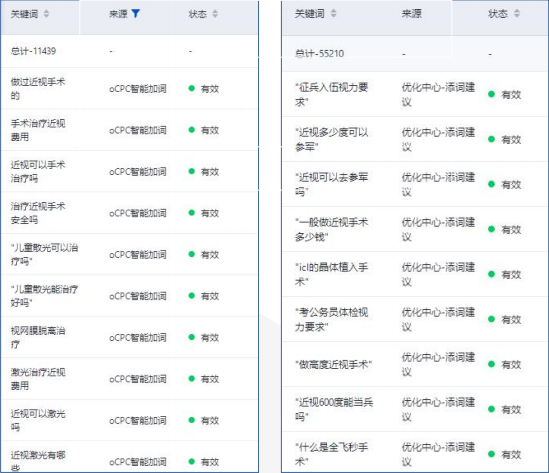This screenshot has width=549, height=473.
Task: Select keyword "征兵入伍视力要求"
Action: [x=331, y=95]
